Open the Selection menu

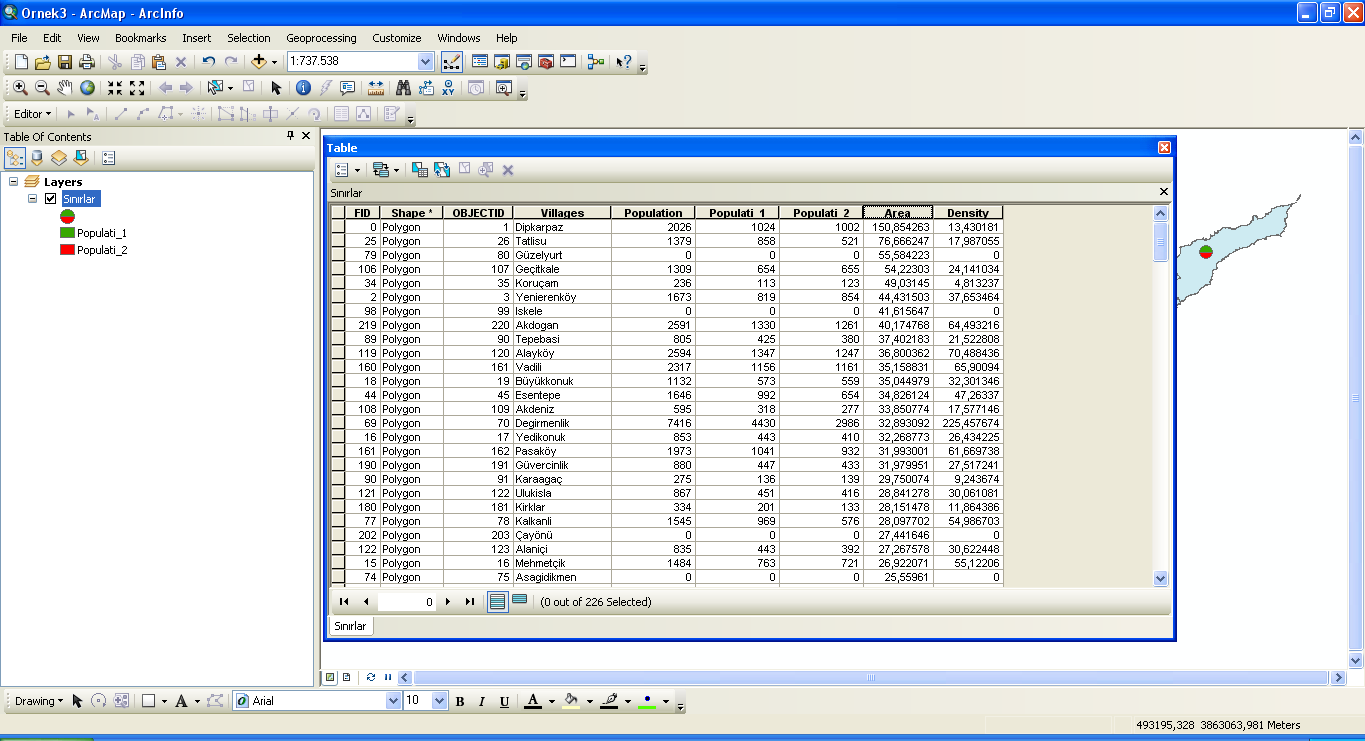[249, 38]
